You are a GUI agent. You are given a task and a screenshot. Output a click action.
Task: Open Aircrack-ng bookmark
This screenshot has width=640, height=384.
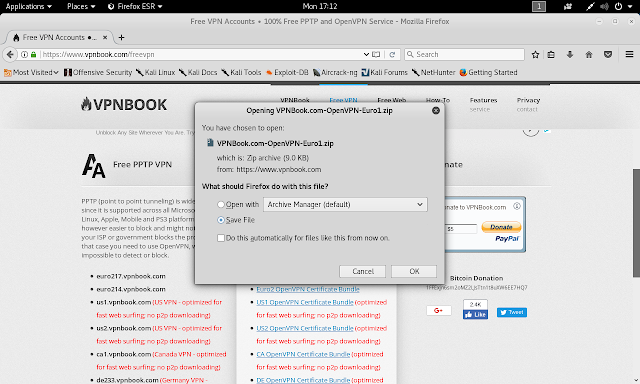335,72
